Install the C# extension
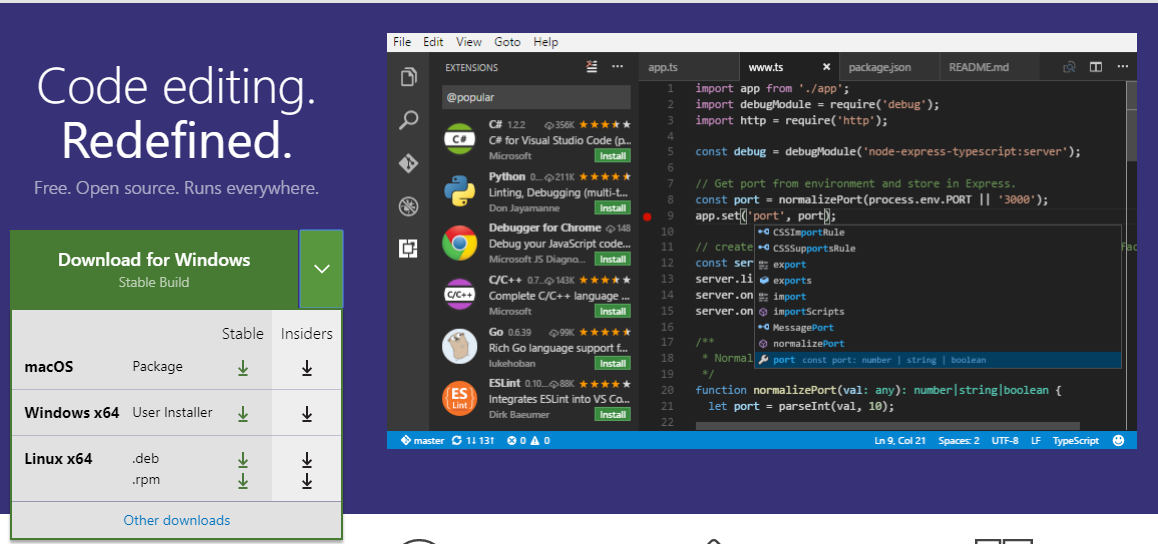Image resolution: width=1158 pixels, height=544 pixels. (613, 156)
